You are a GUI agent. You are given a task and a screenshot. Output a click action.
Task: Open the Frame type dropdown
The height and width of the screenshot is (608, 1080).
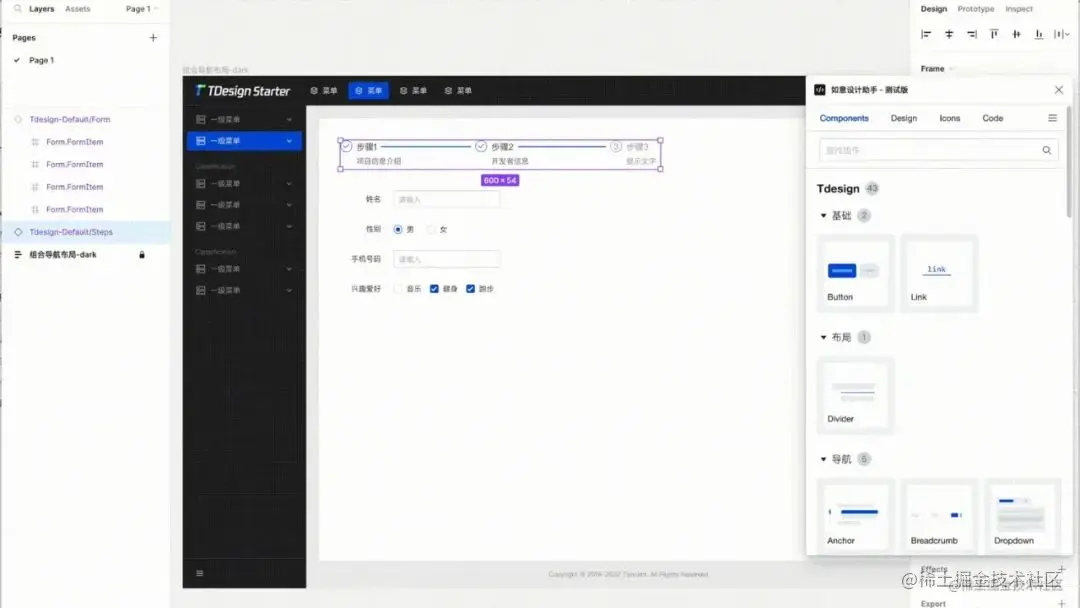point(938,69)
